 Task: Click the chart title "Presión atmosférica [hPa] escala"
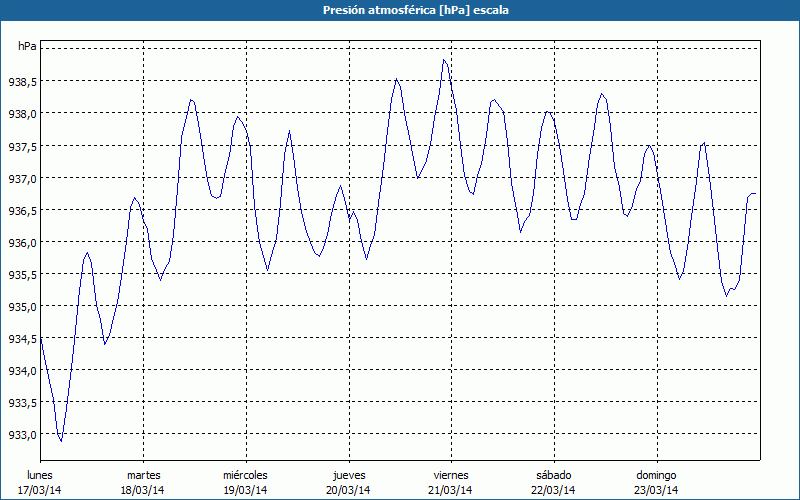[400, 9]
